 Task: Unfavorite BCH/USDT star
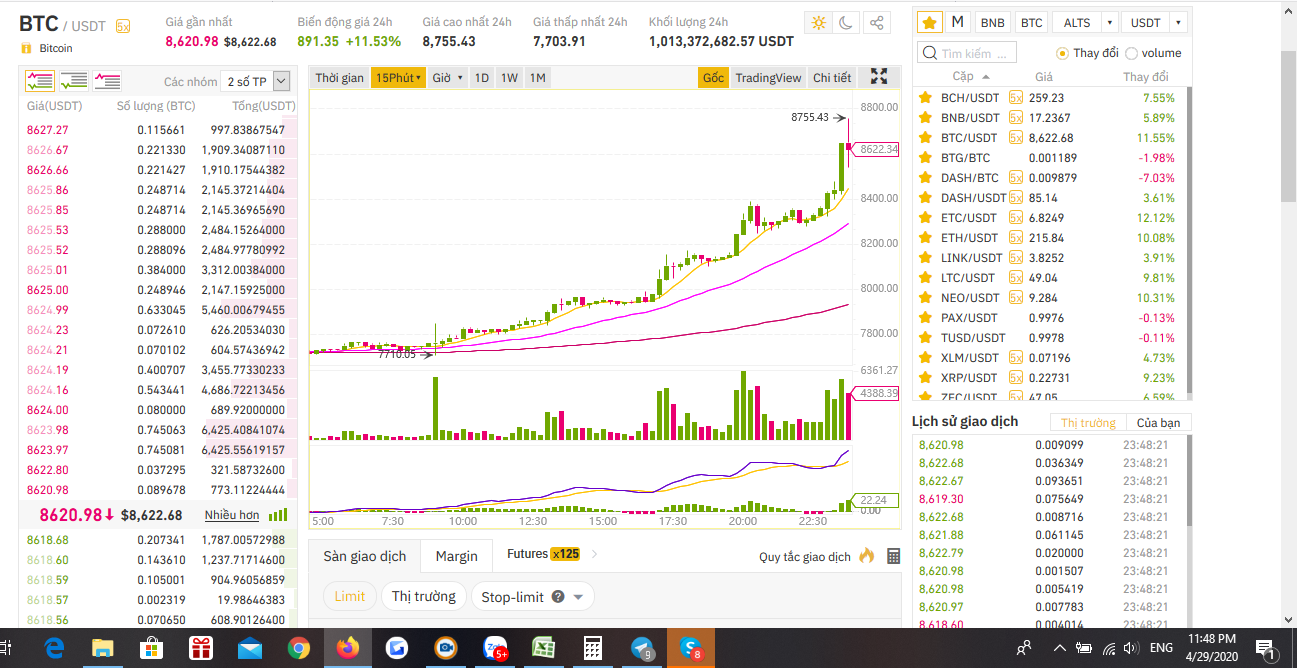[925, 98]
